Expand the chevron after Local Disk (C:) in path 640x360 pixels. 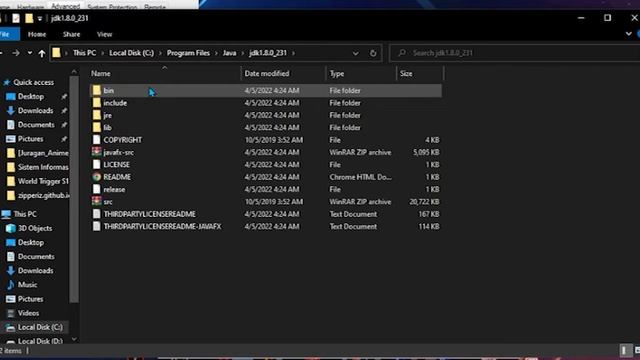point(161,53)
